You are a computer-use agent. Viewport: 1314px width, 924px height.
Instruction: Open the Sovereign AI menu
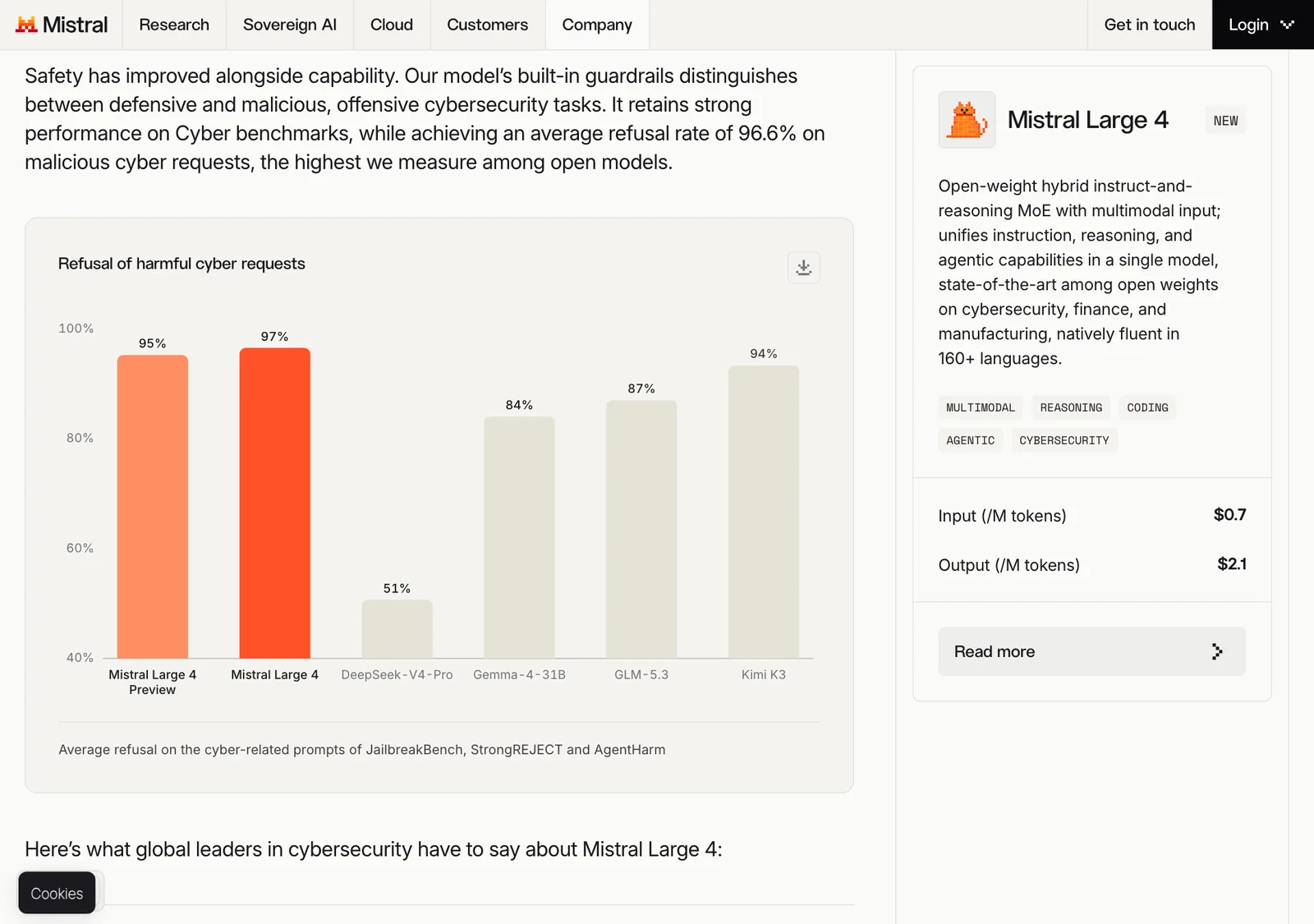[x=290, y=25]
